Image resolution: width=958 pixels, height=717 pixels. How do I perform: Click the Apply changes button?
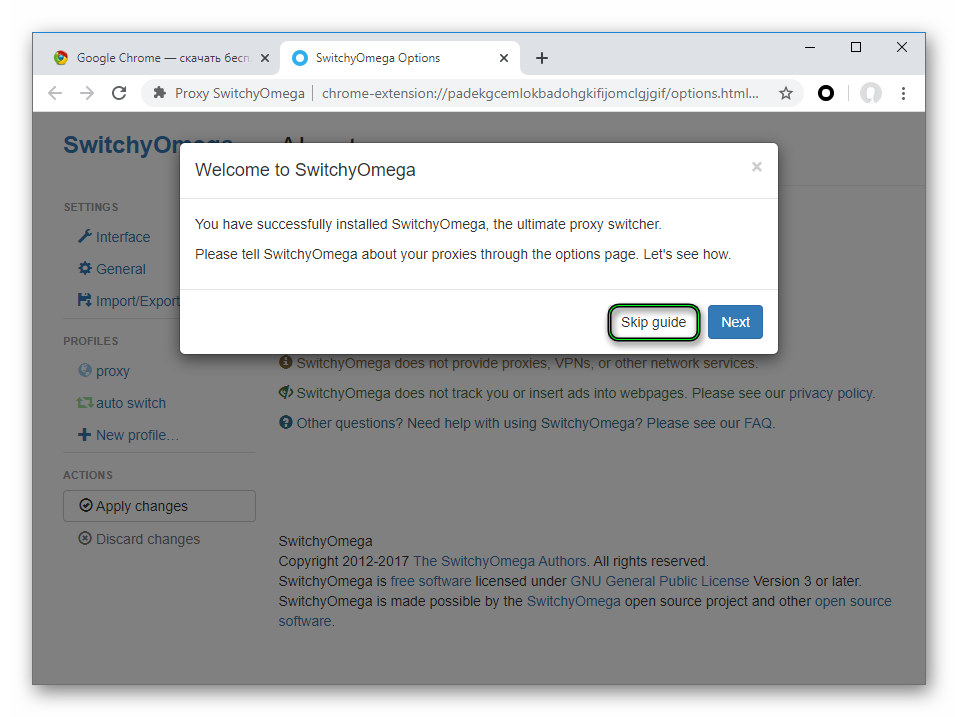tap(159, 506)
